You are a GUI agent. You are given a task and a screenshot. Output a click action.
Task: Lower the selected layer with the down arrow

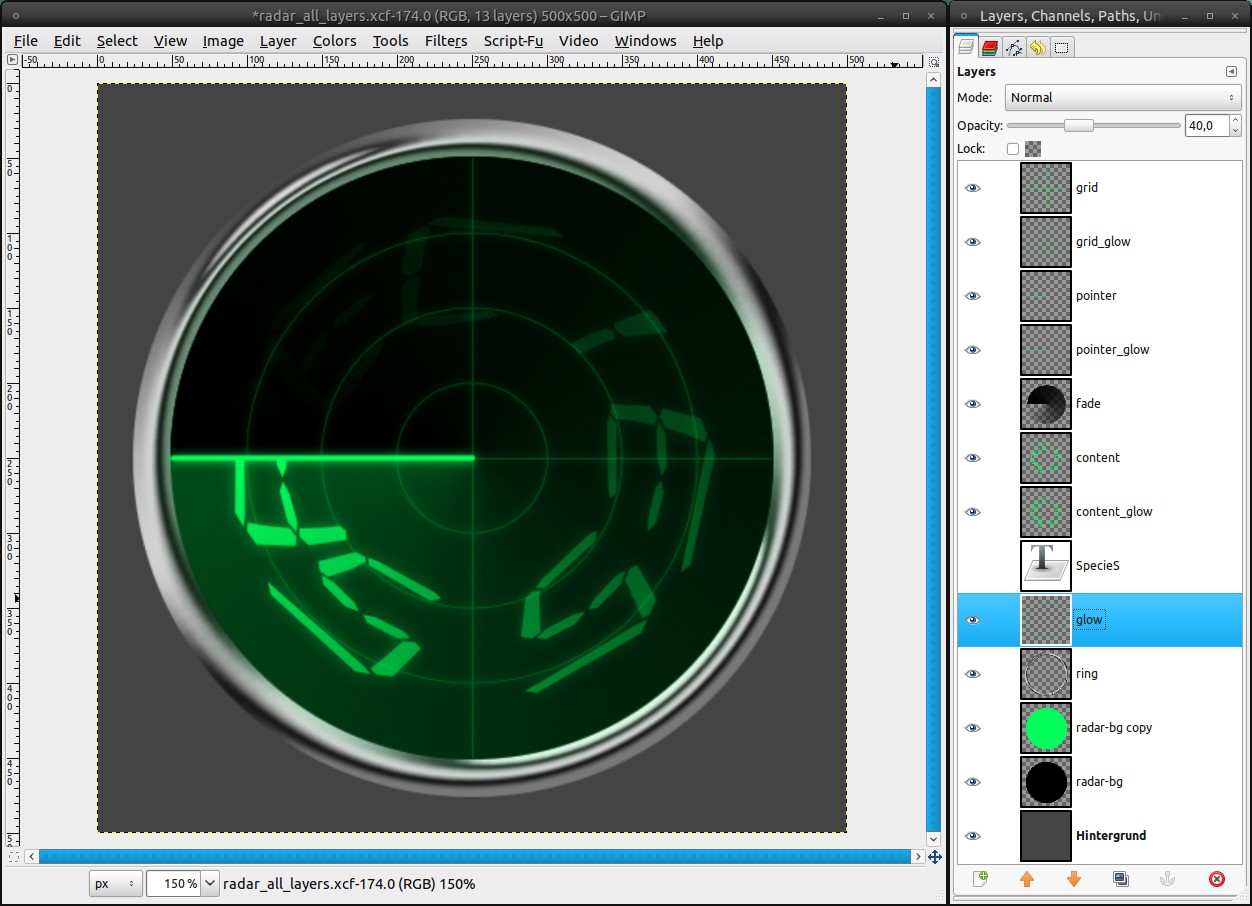click(1074, 879)
